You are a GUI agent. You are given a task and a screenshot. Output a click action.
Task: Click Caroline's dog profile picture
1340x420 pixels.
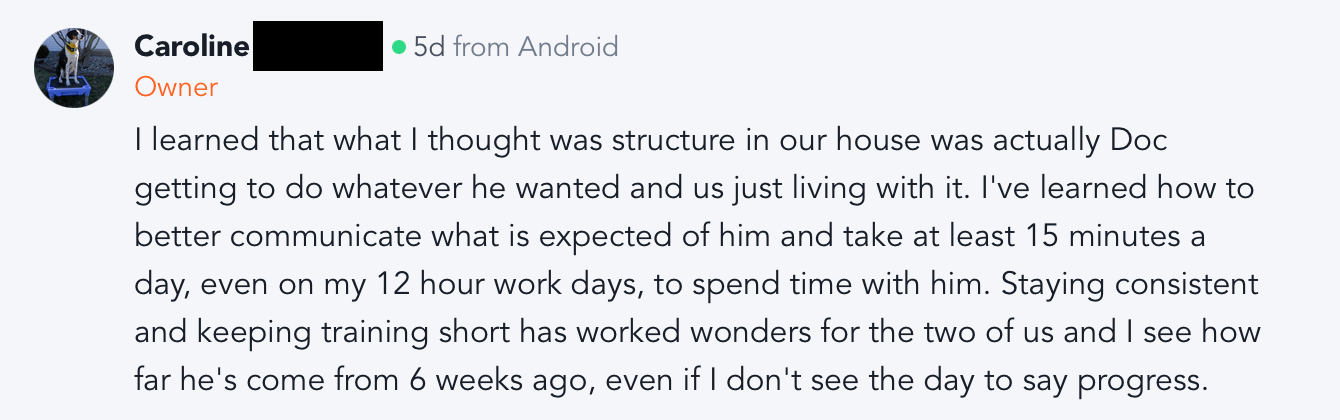tap(74, 67)
